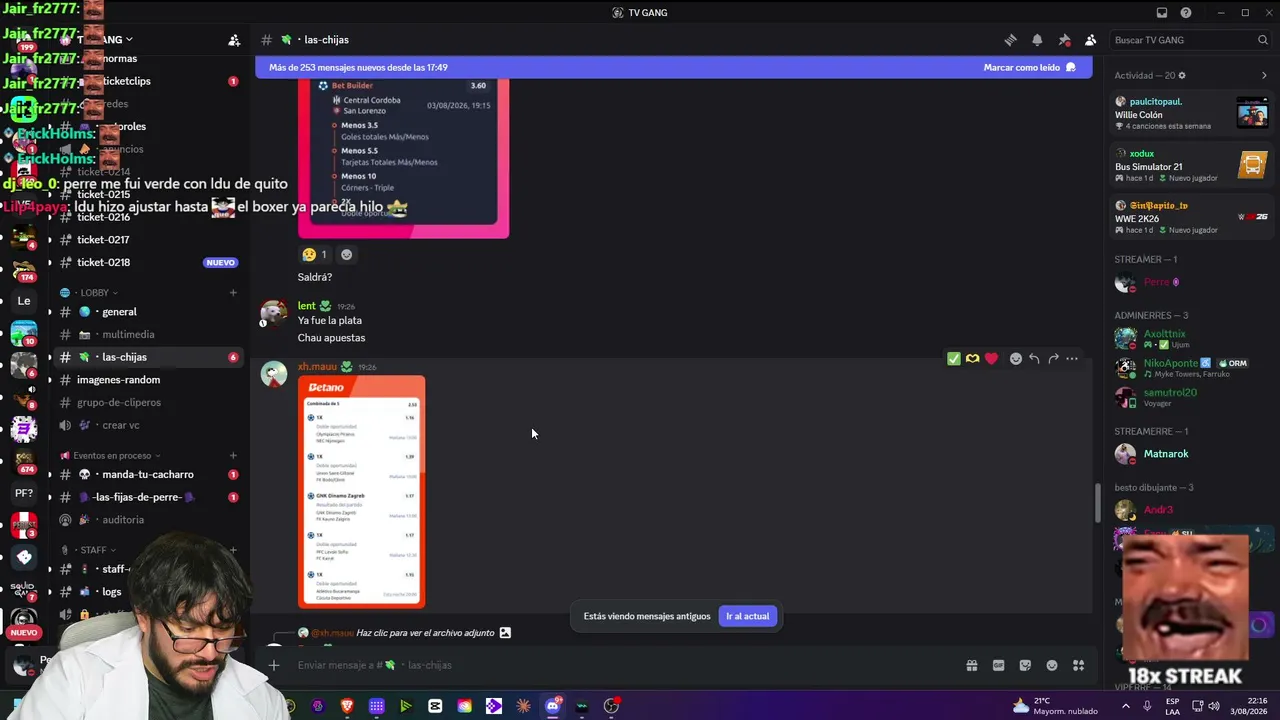Toggle the member list panel
The width and height of the screenshot is (1280, 720).
click(1090, 40)
